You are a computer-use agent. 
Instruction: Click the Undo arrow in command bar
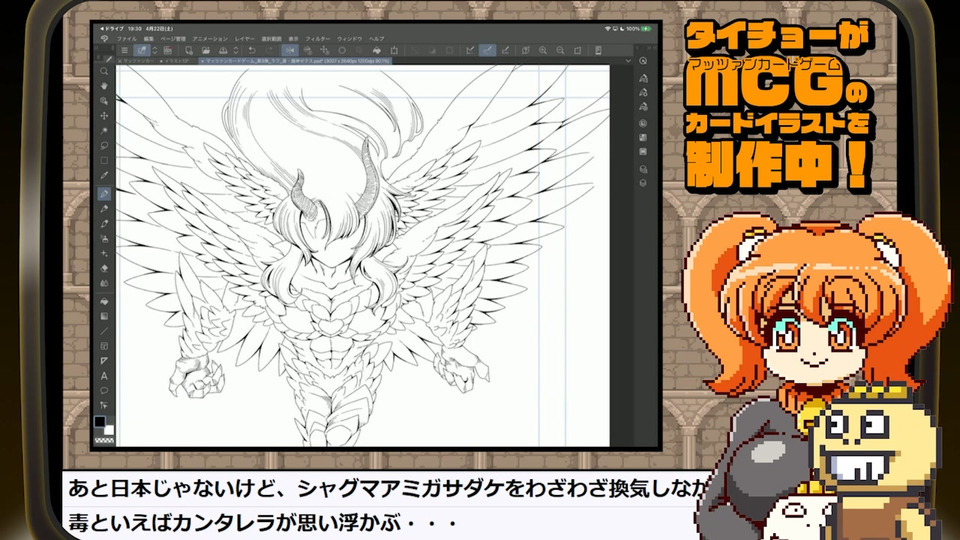tap(252, 50)
